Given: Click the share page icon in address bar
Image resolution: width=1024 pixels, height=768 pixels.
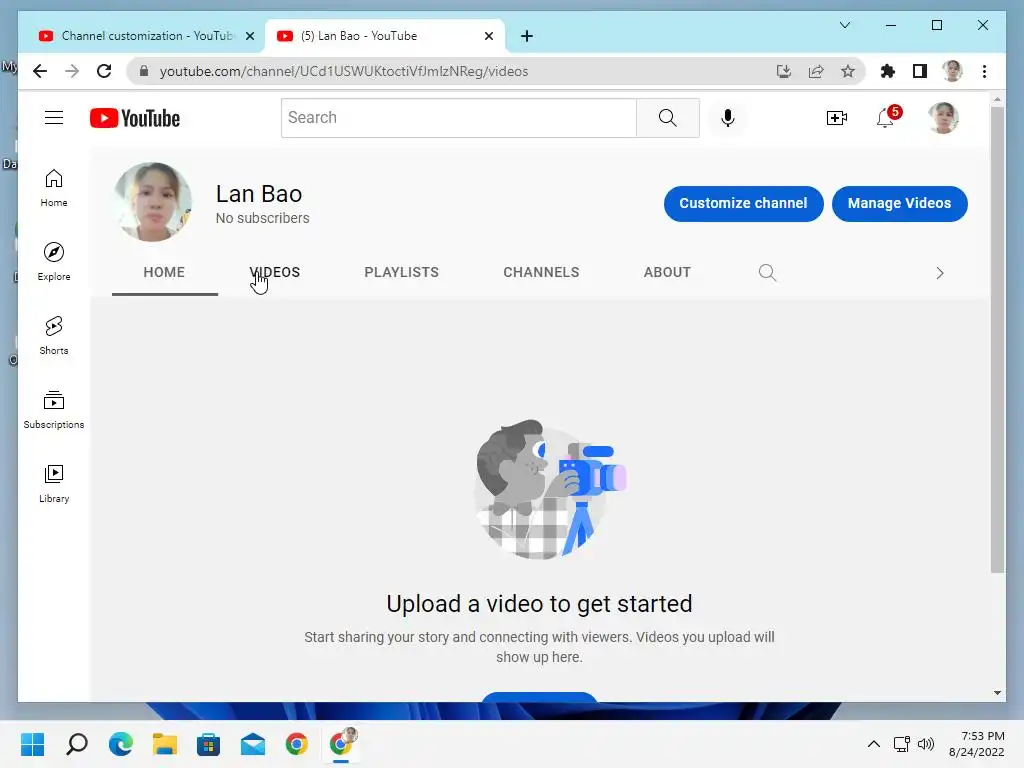Looking at the screenshot, I should point(816,71).
